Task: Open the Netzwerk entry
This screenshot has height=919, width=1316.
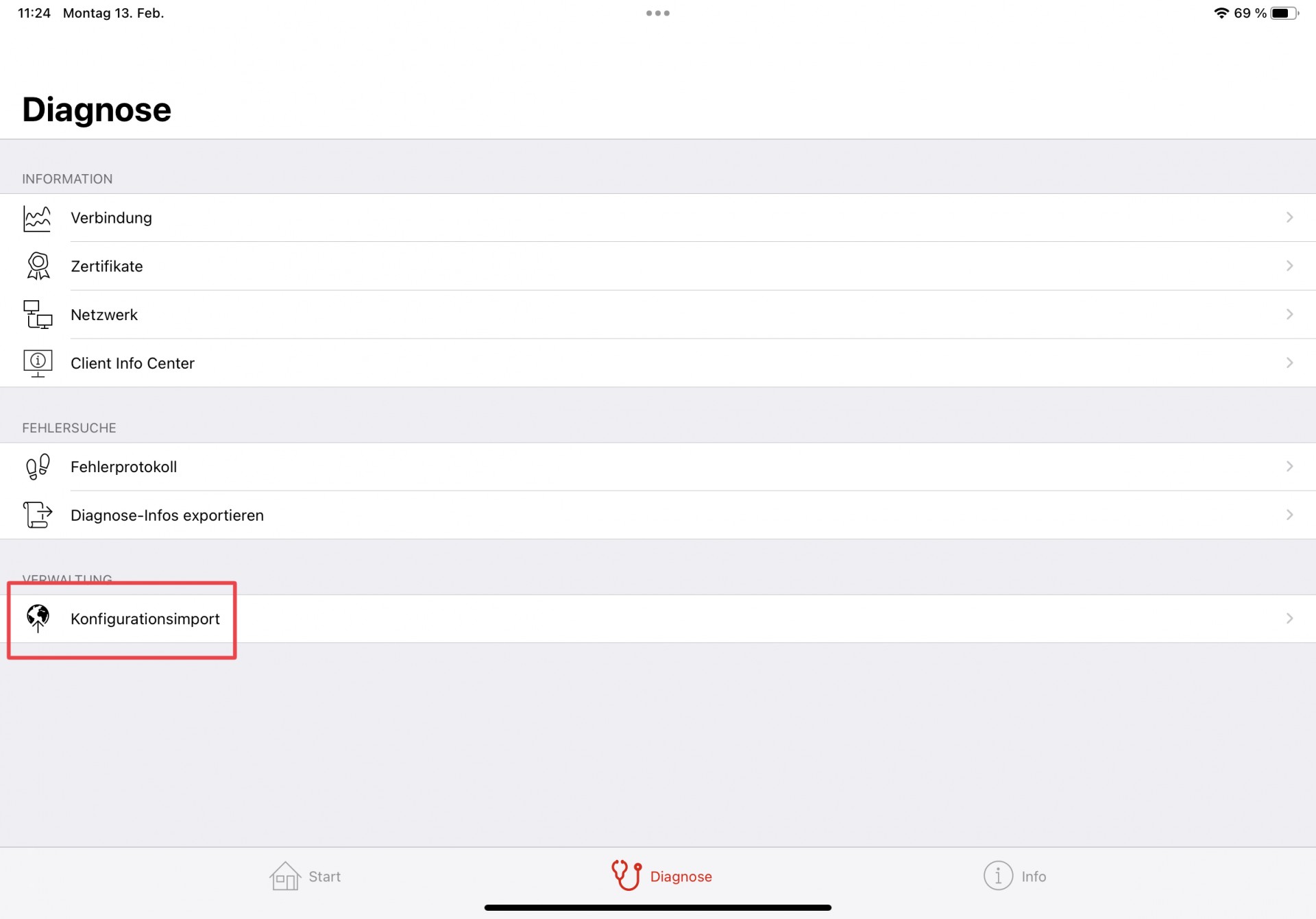Action: pos(658,315)
